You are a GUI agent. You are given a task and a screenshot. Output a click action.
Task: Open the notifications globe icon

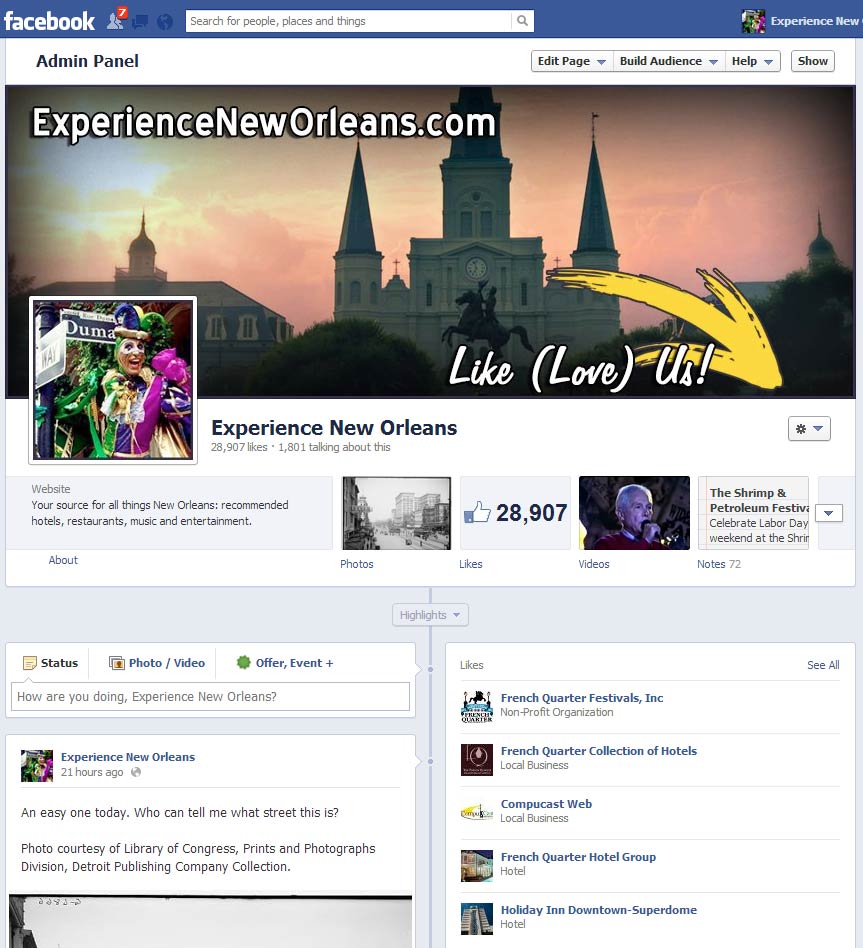(x=164, y=22)
